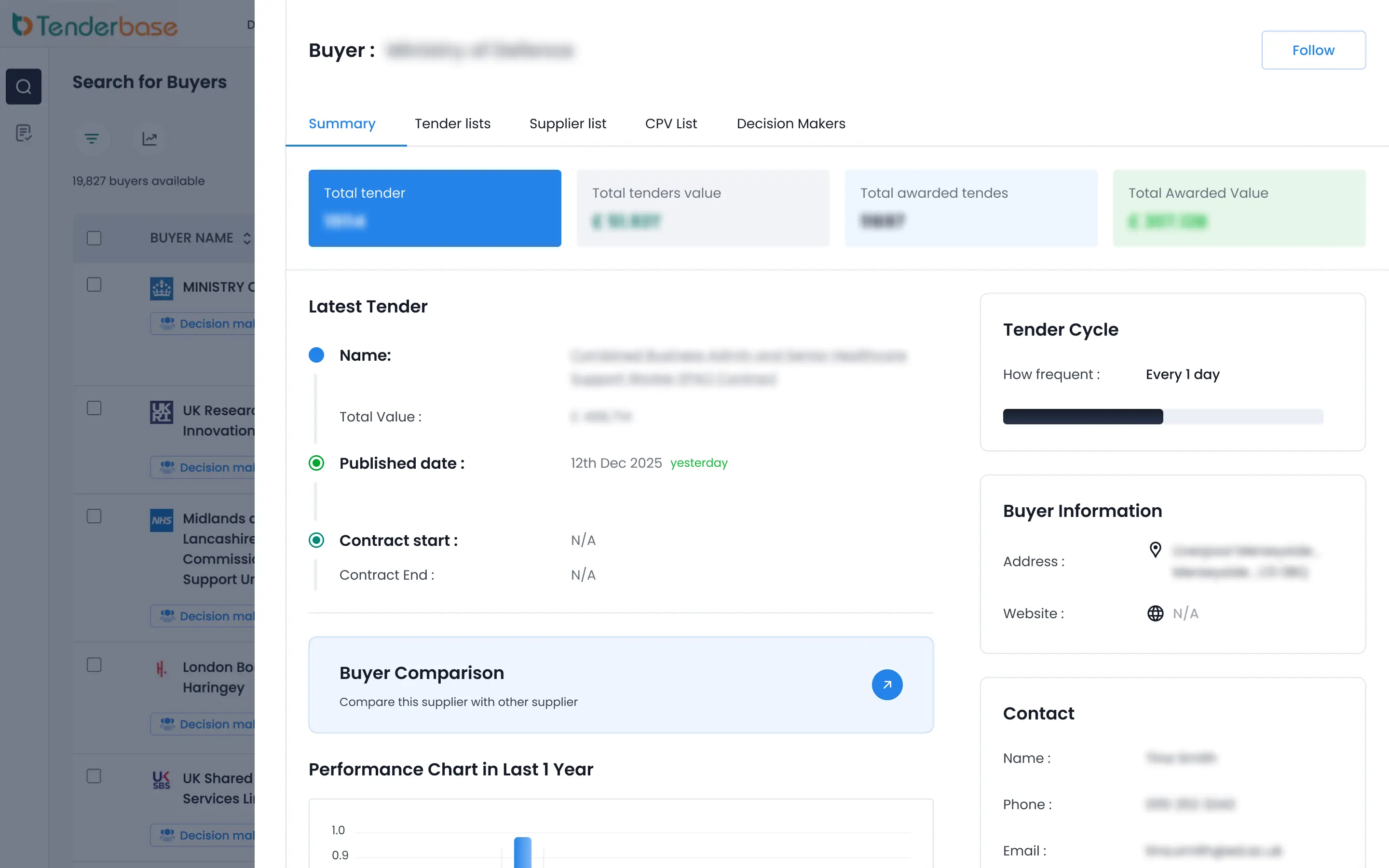Open the checklist document sidebar icon

click(24, 133)
